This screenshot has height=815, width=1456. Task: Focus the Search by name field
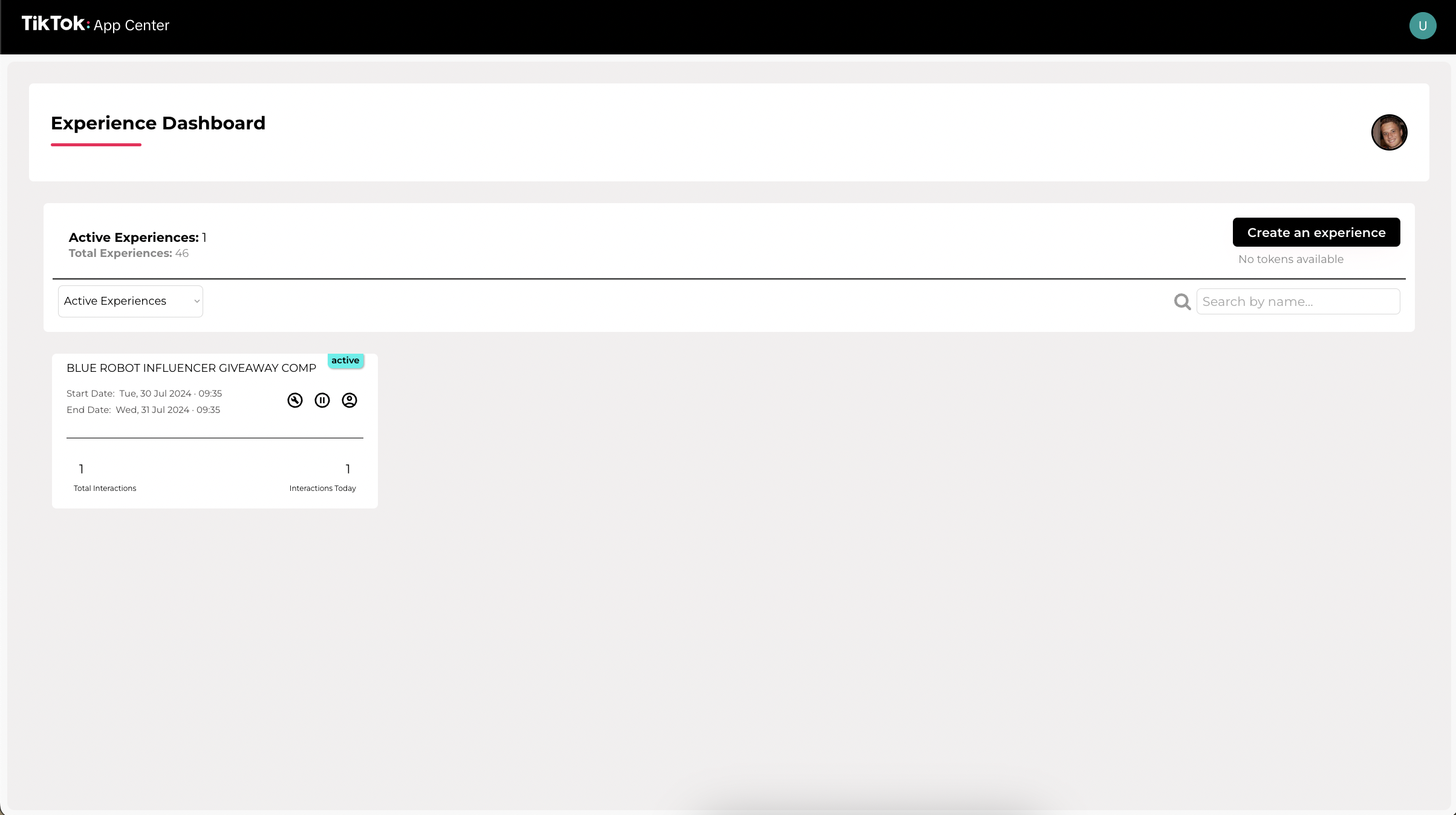click(1298, 302)
